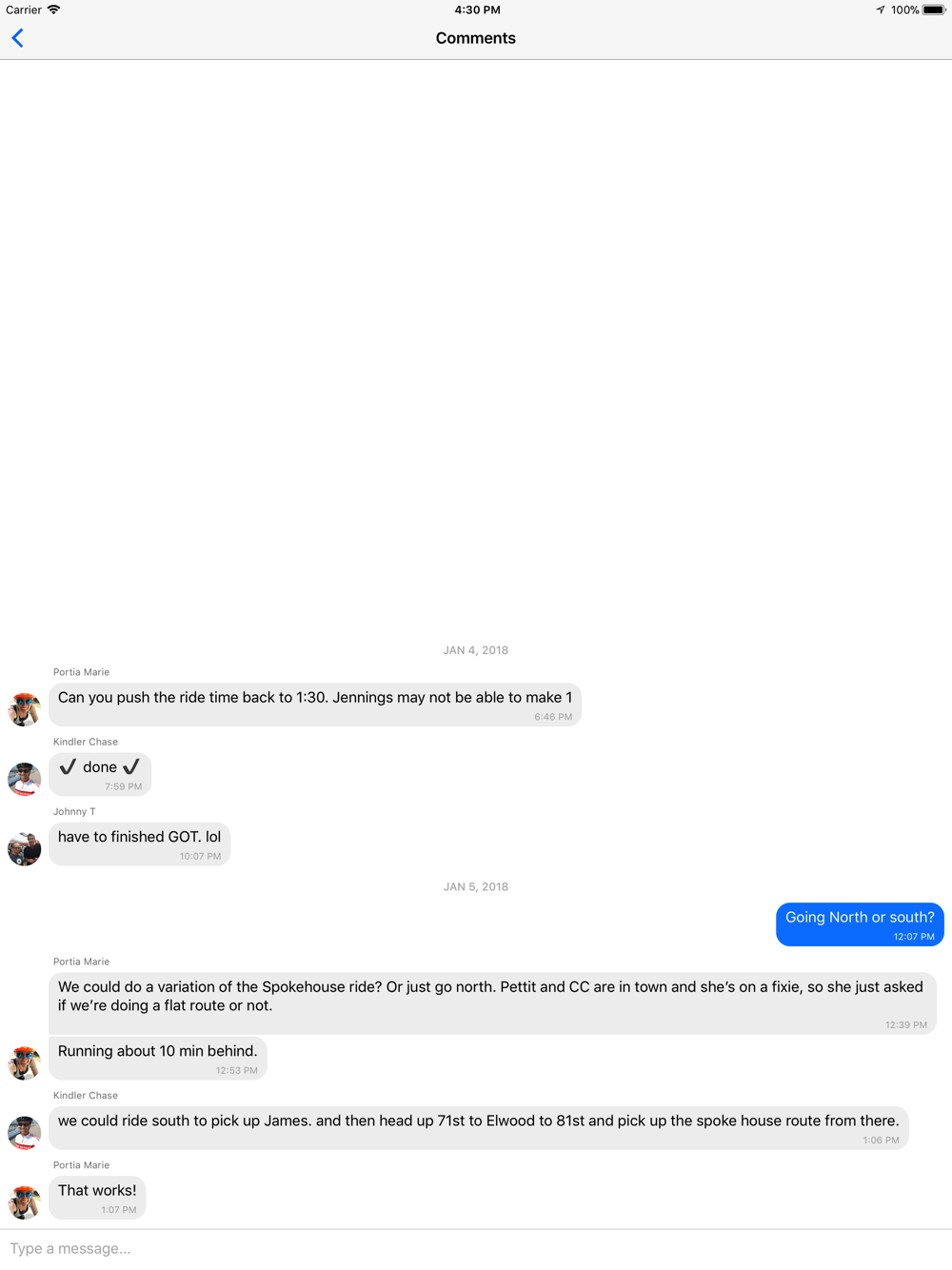This screenshot has width=952, height=1270.
Task: Tap Kindler Chase's avatar beside ride south message
Action: [25, 1132]
